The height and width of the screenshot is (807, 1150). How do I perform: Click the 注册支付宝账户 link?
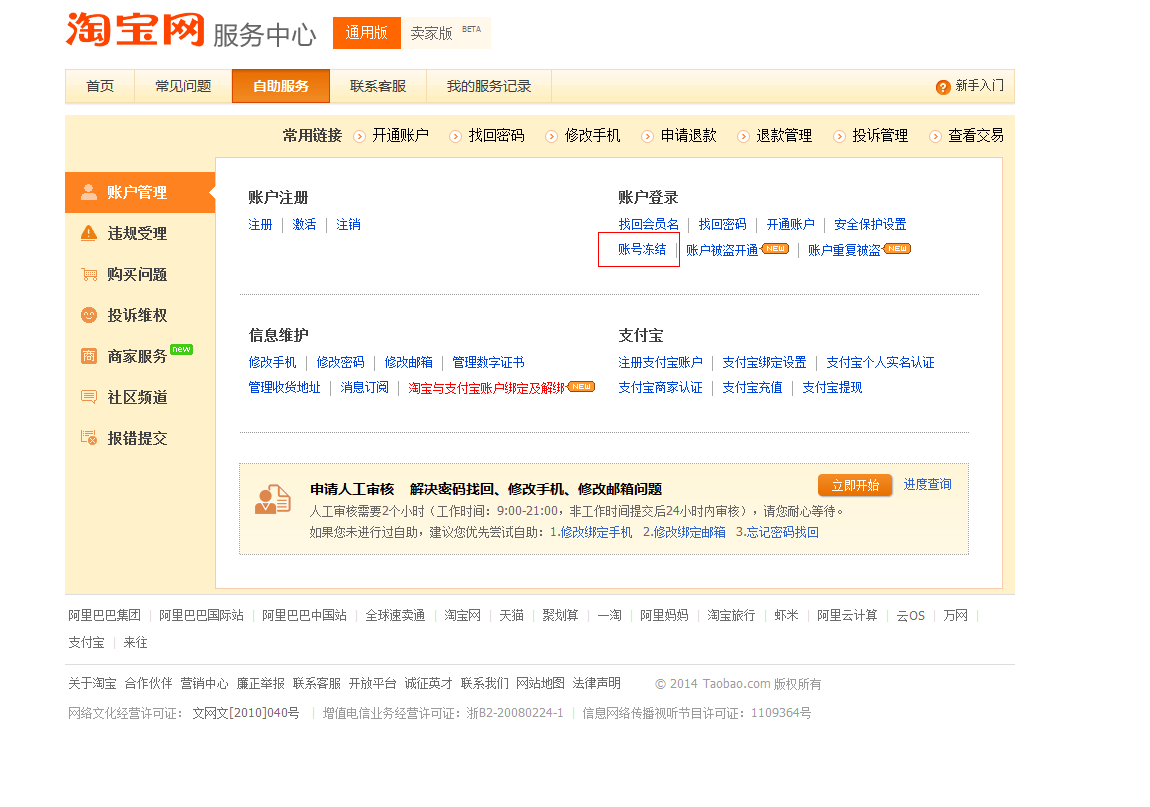660,362
